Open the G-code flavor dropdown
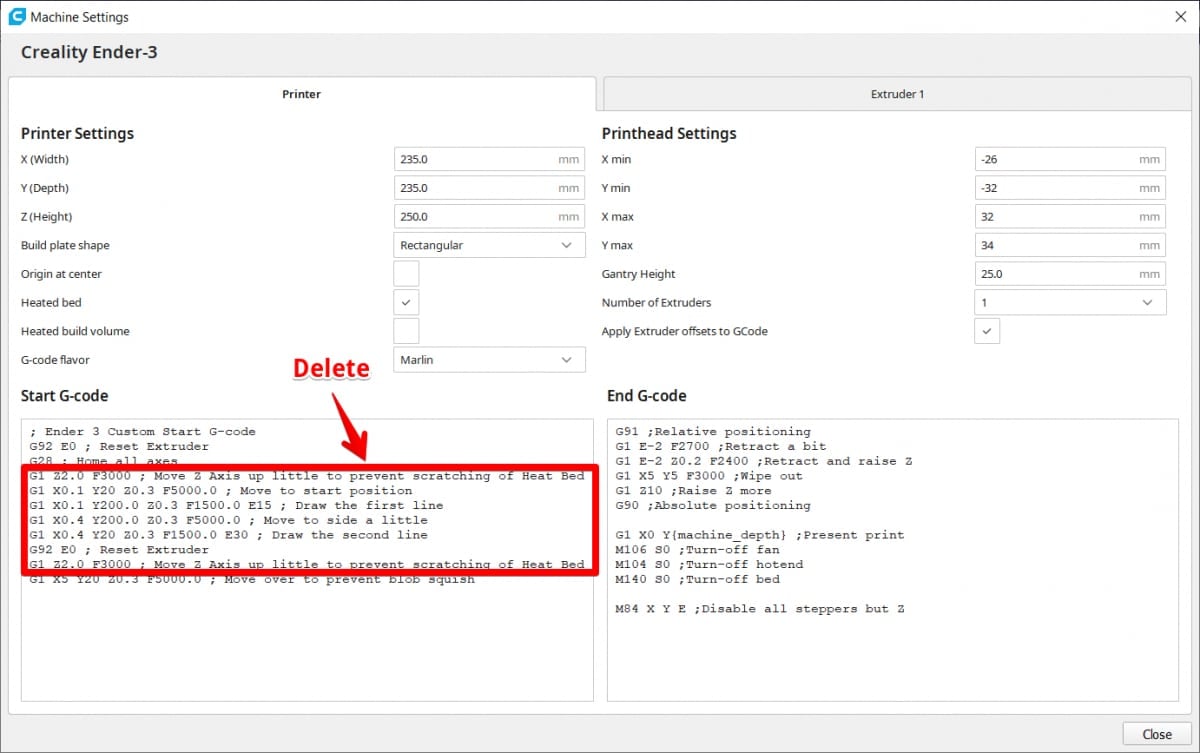 489,360
